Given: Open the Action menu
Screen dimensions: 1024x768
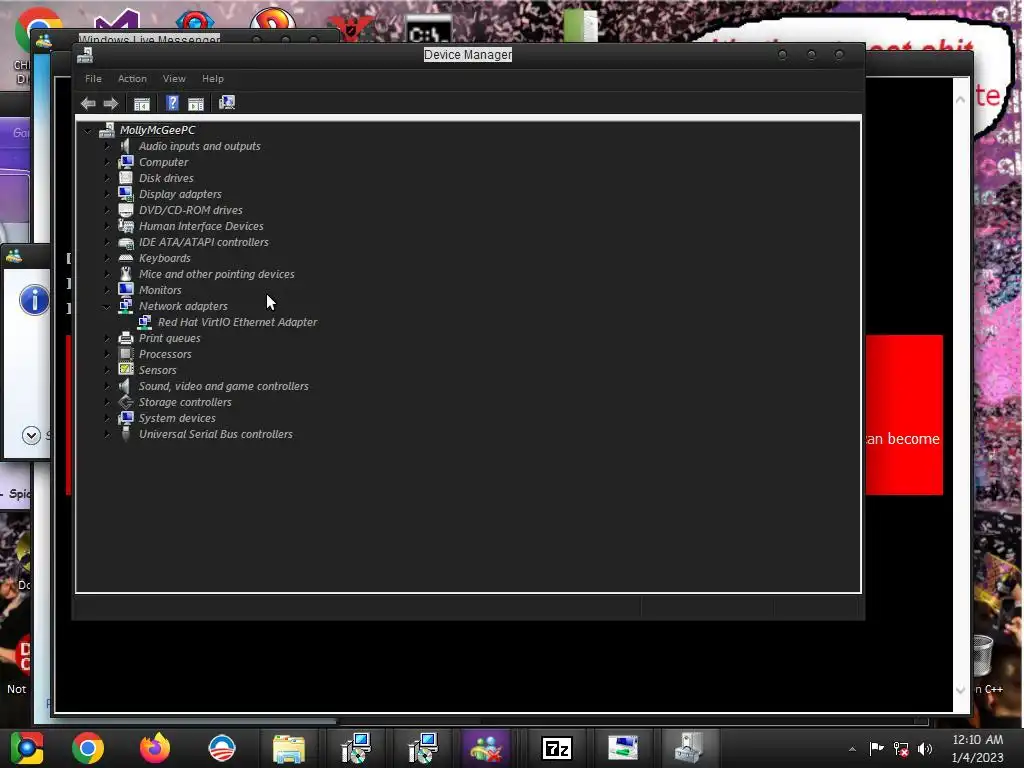Looking at the screenshot, I should [x=132, y=78].
